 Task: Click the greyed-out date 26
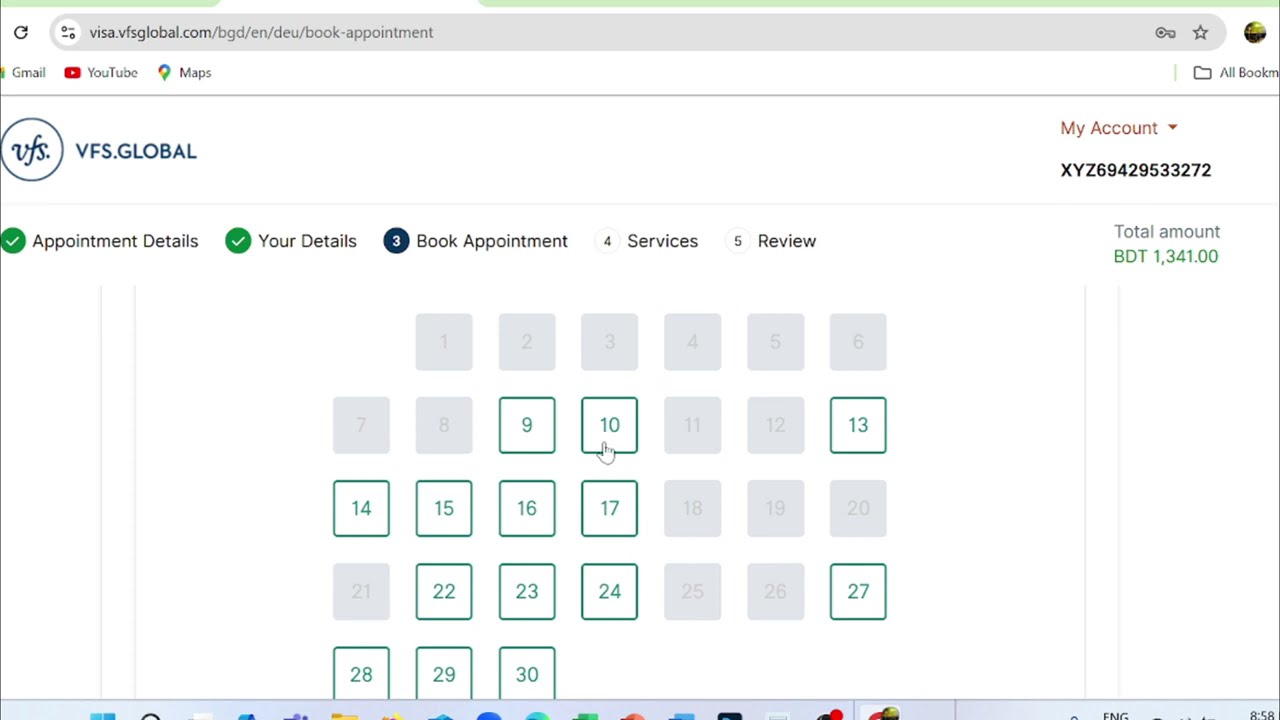775,591
